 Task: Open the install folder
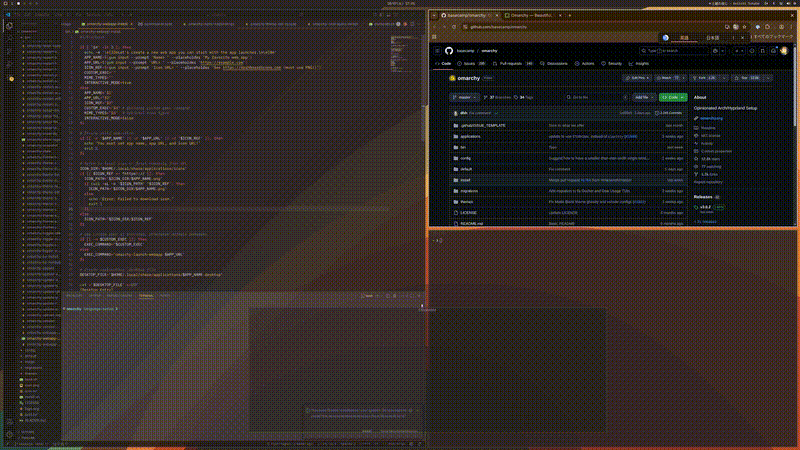click(465, 180)
